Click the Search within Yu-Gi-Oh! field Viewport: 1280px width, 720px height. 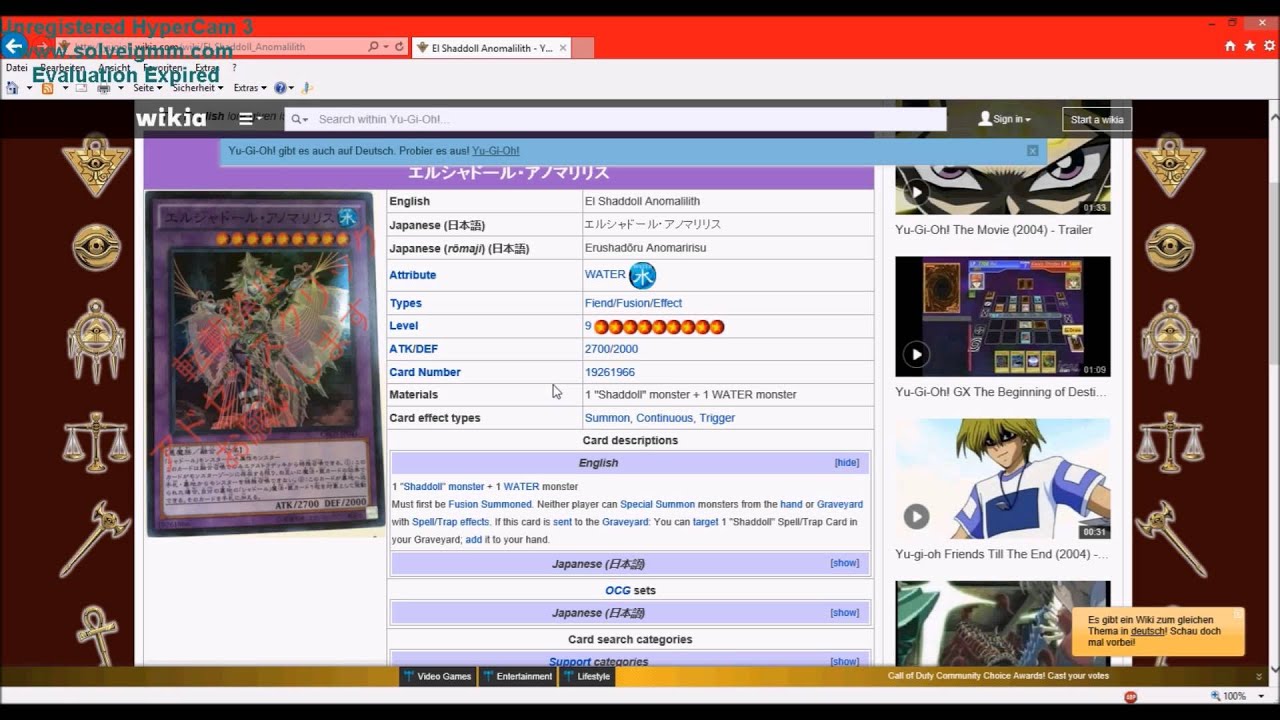pyautogui.click(x=630, y=119)
